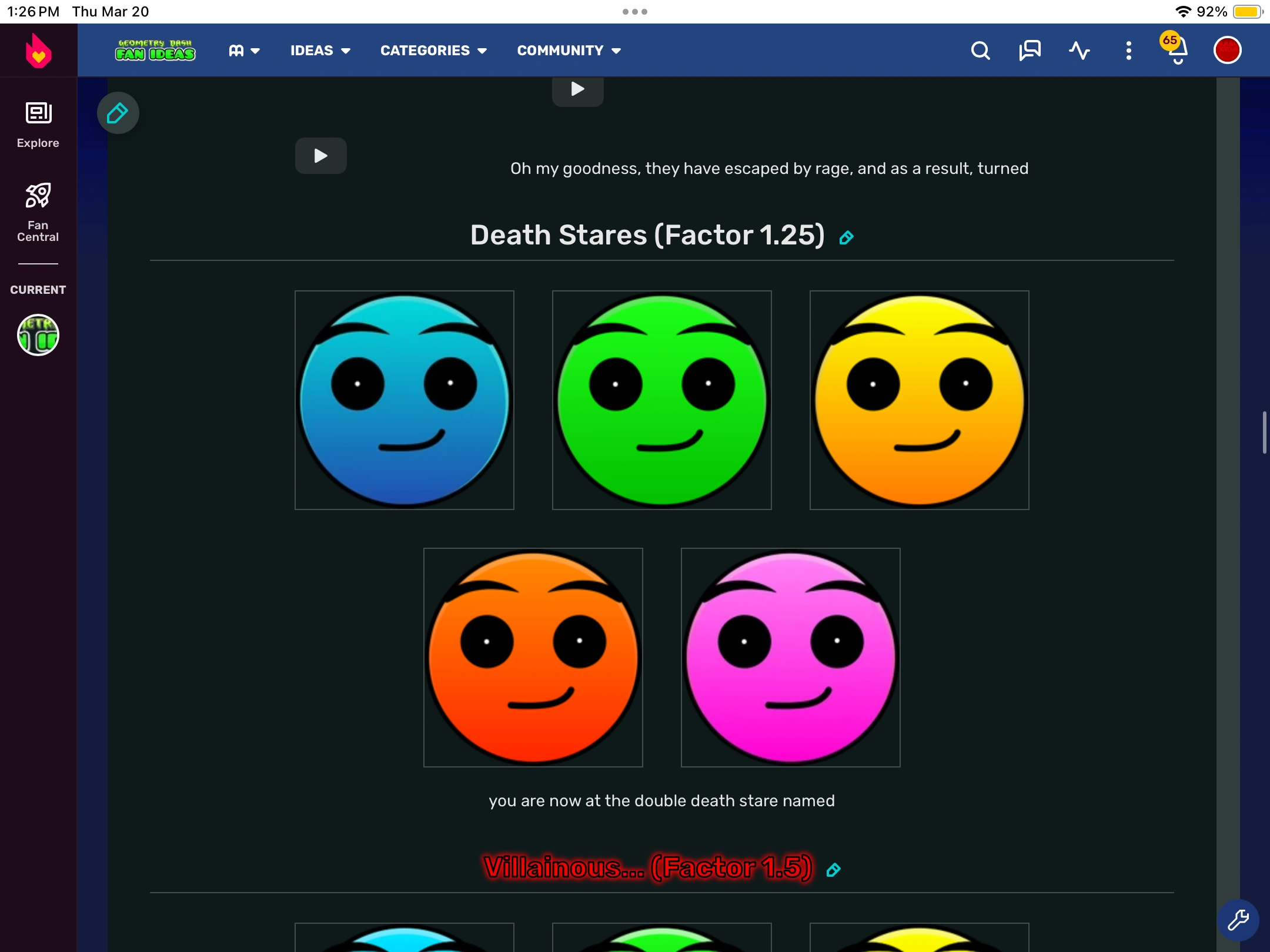Open the blue death stare face image
This screenshot has width=1270, height=952.
tap(405, 400)
